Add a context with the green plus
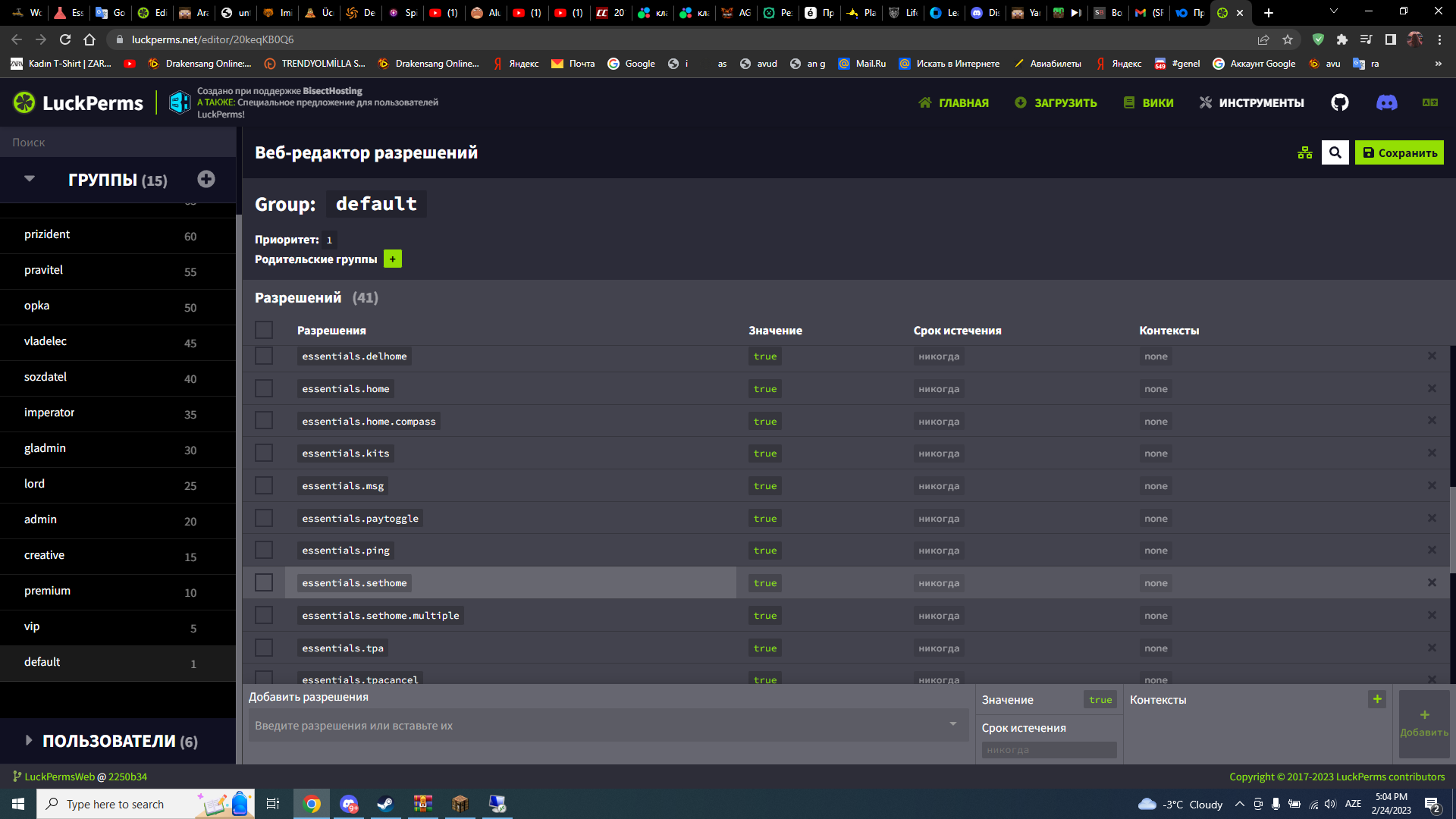This screenshot has width=1456, height=819. coord(1377,699)
